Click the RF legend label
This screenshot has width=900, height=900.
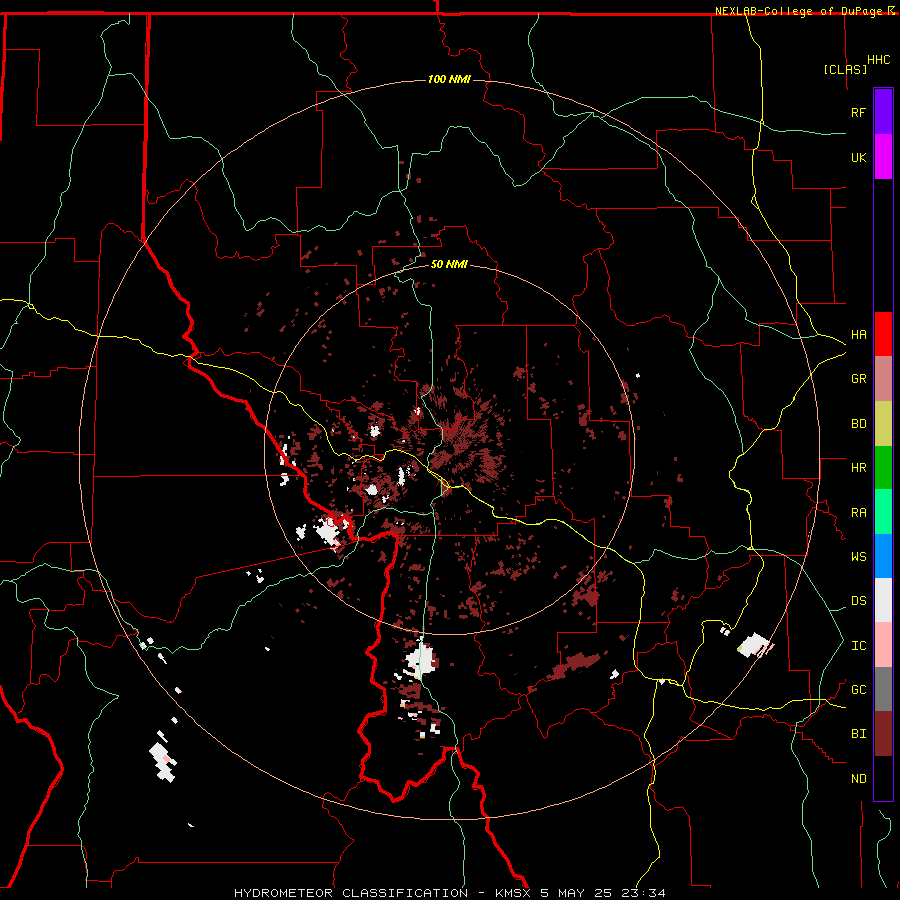(858, 113)
